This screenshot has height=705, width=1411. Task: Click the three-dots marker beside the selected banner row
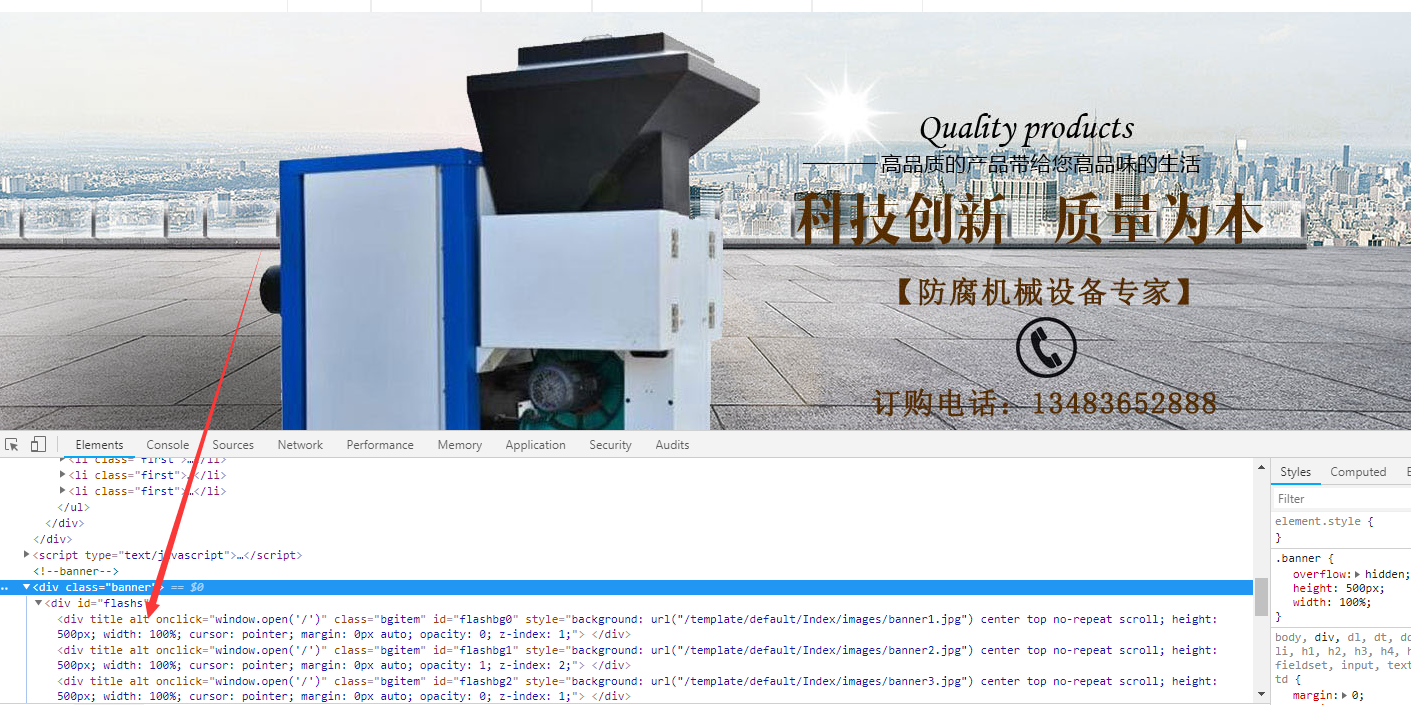(6, 588)
